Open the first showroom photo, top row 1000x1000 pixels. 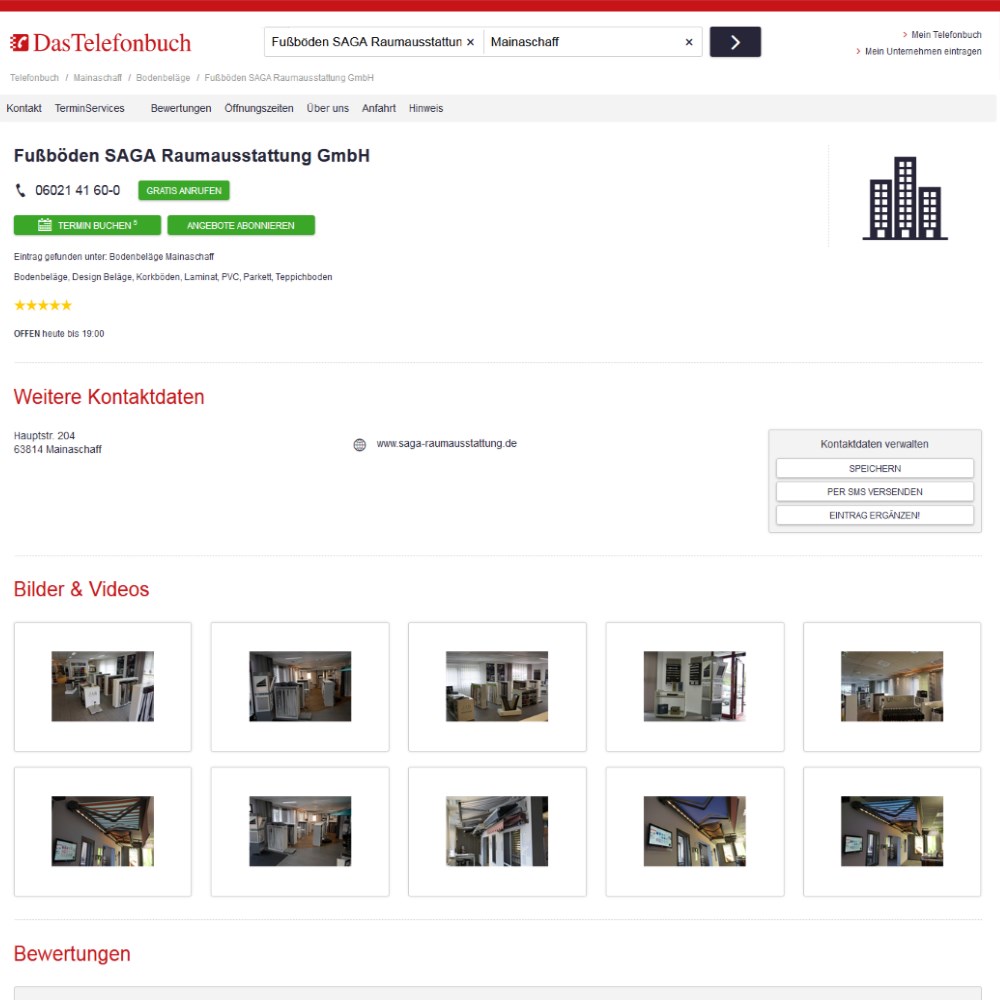point(103,687)
